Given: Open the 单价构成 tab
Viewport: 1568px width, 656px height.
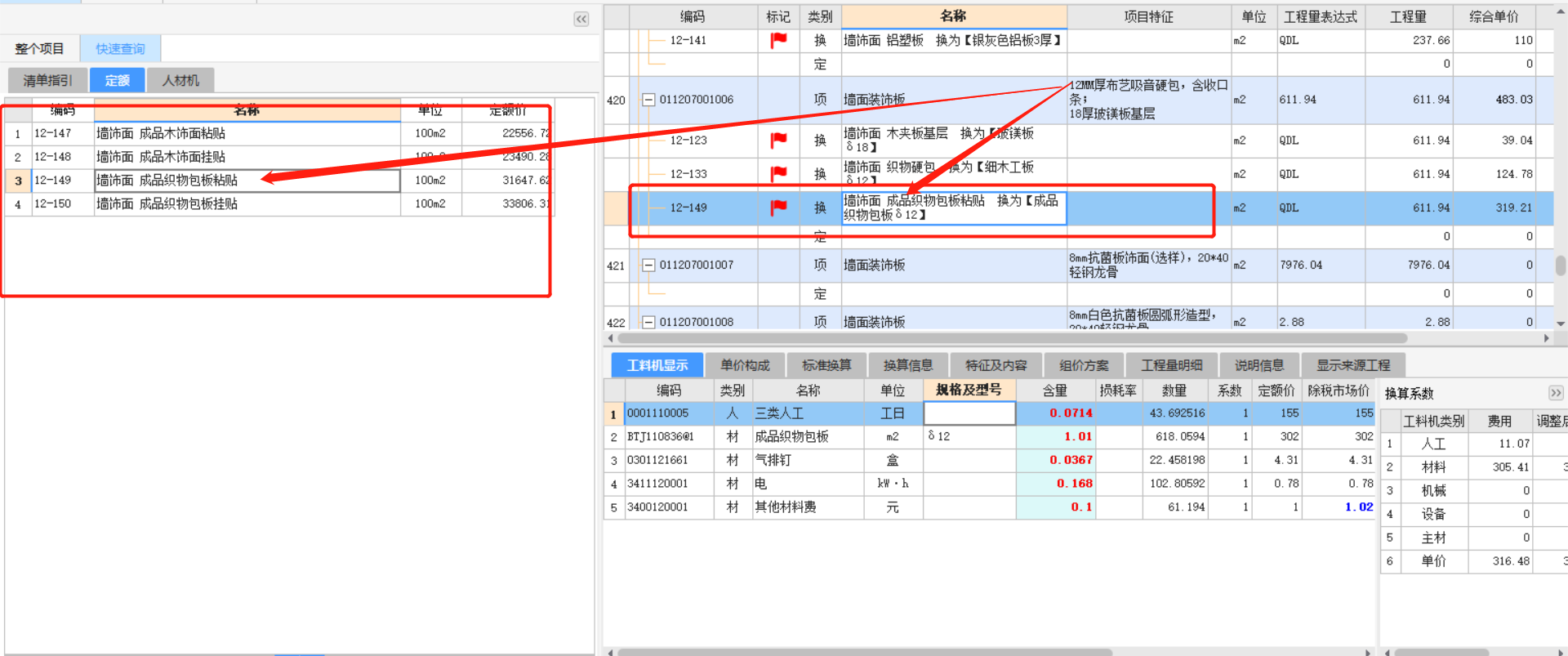Looking at the screenshot, I should pyautogui.click(x=745, y=365).
